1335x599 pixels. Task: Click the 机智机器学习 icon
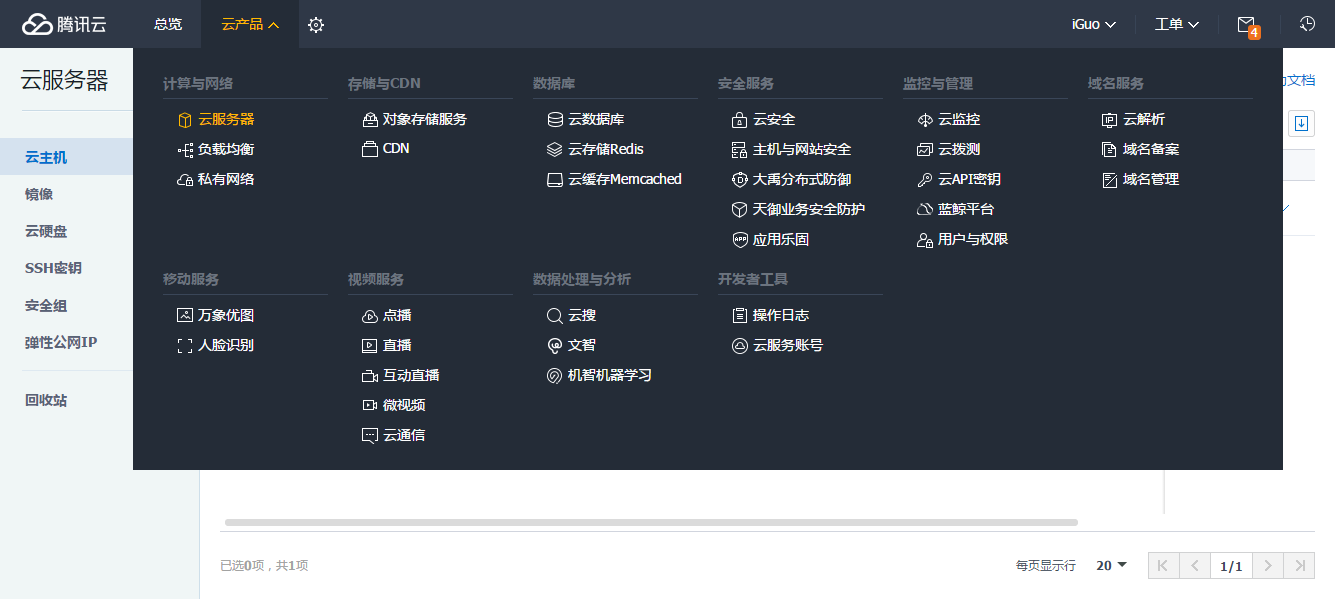coord(555,375)
